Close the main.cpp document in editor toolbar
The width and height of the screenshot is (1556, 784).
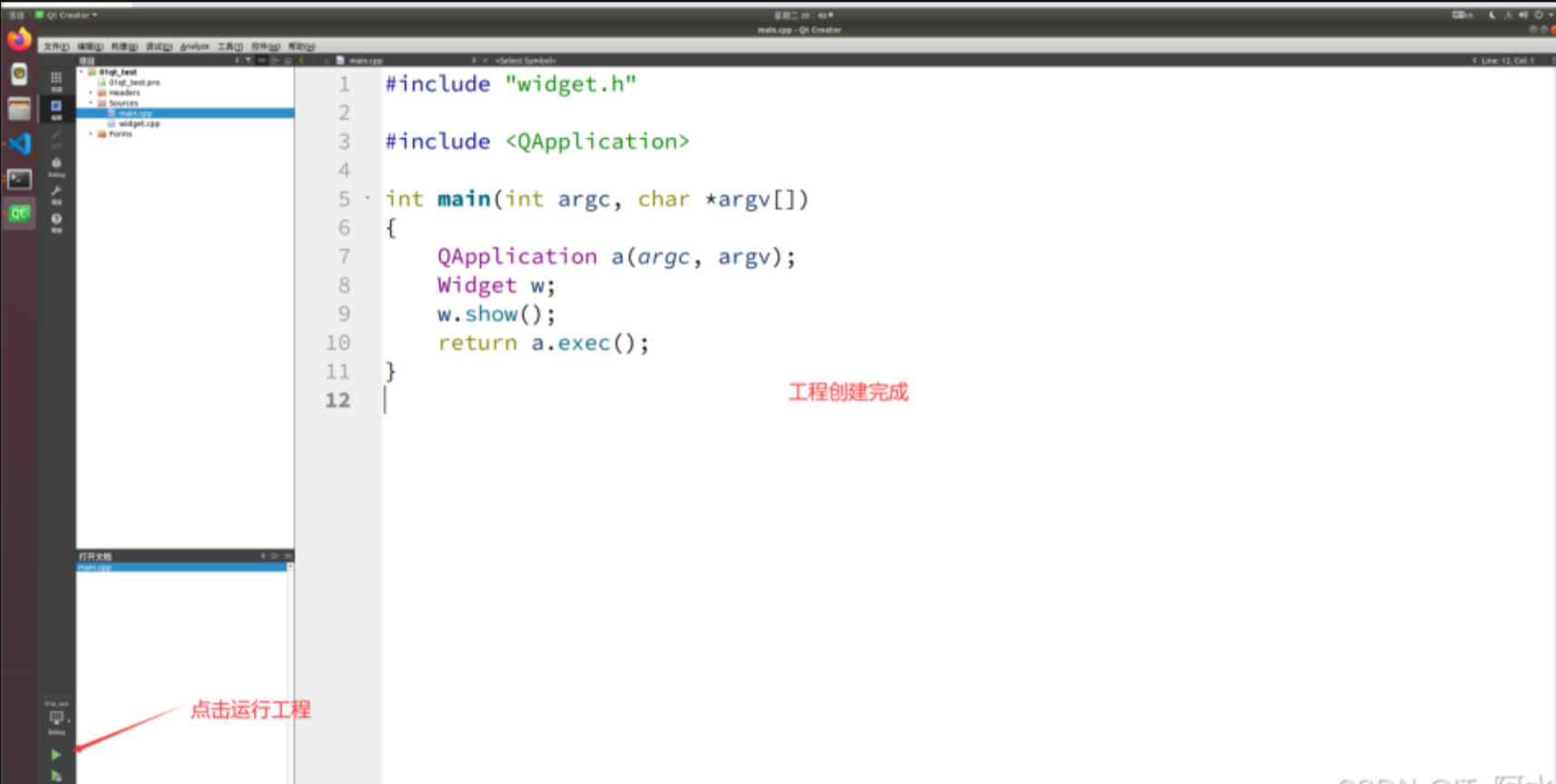click(486, 61)
